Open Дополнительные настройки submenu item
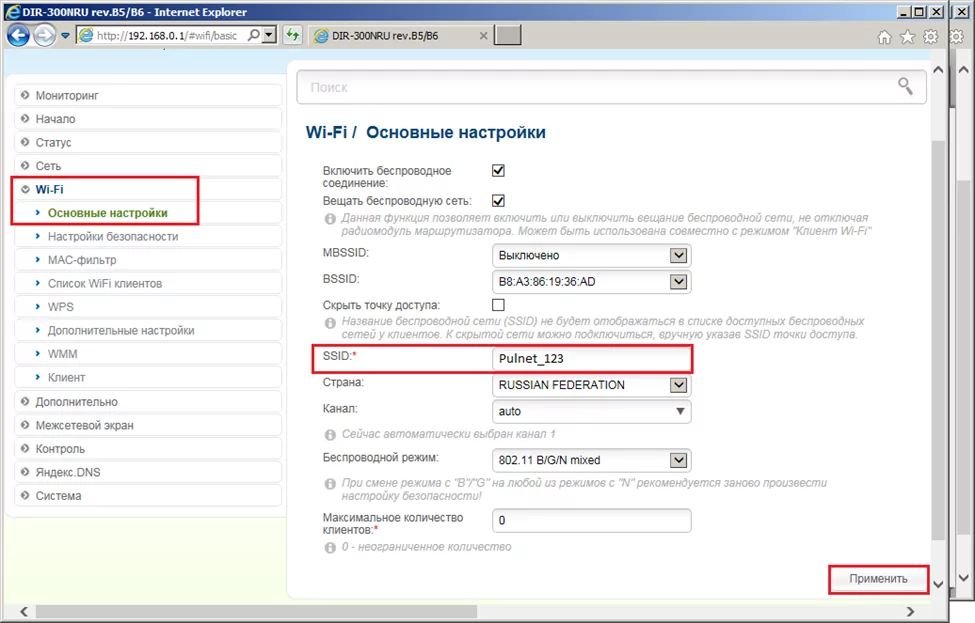Image resolution: width=975 pixels, height=623 pixels. point(148,331)
